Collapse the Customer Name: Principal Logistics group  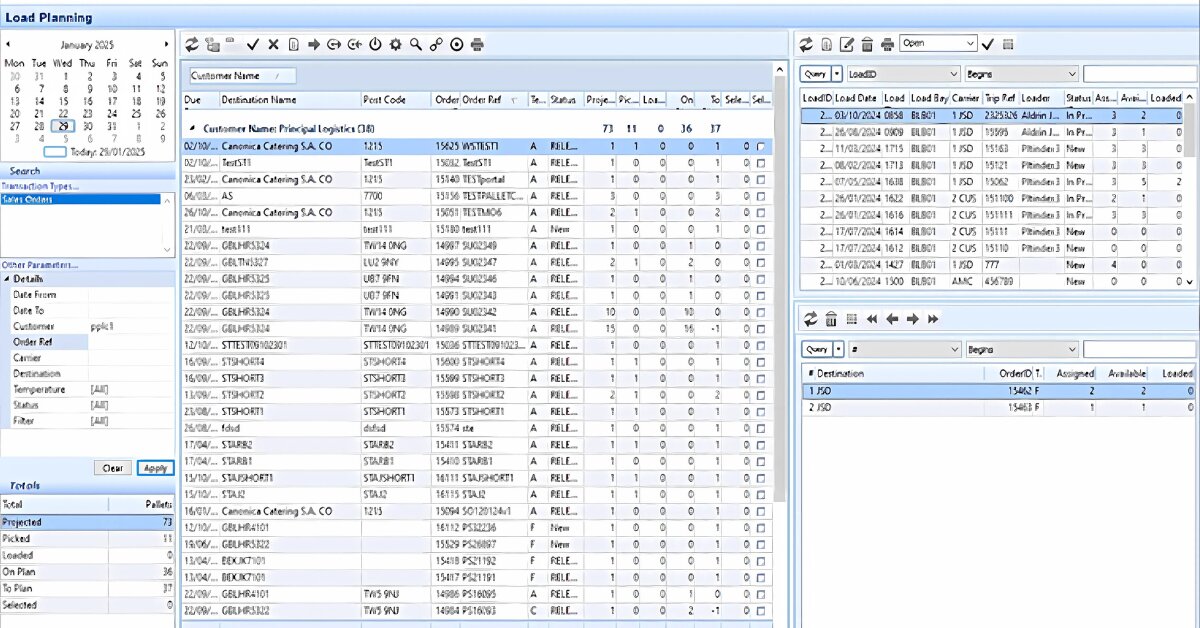(x=191, y=129)
